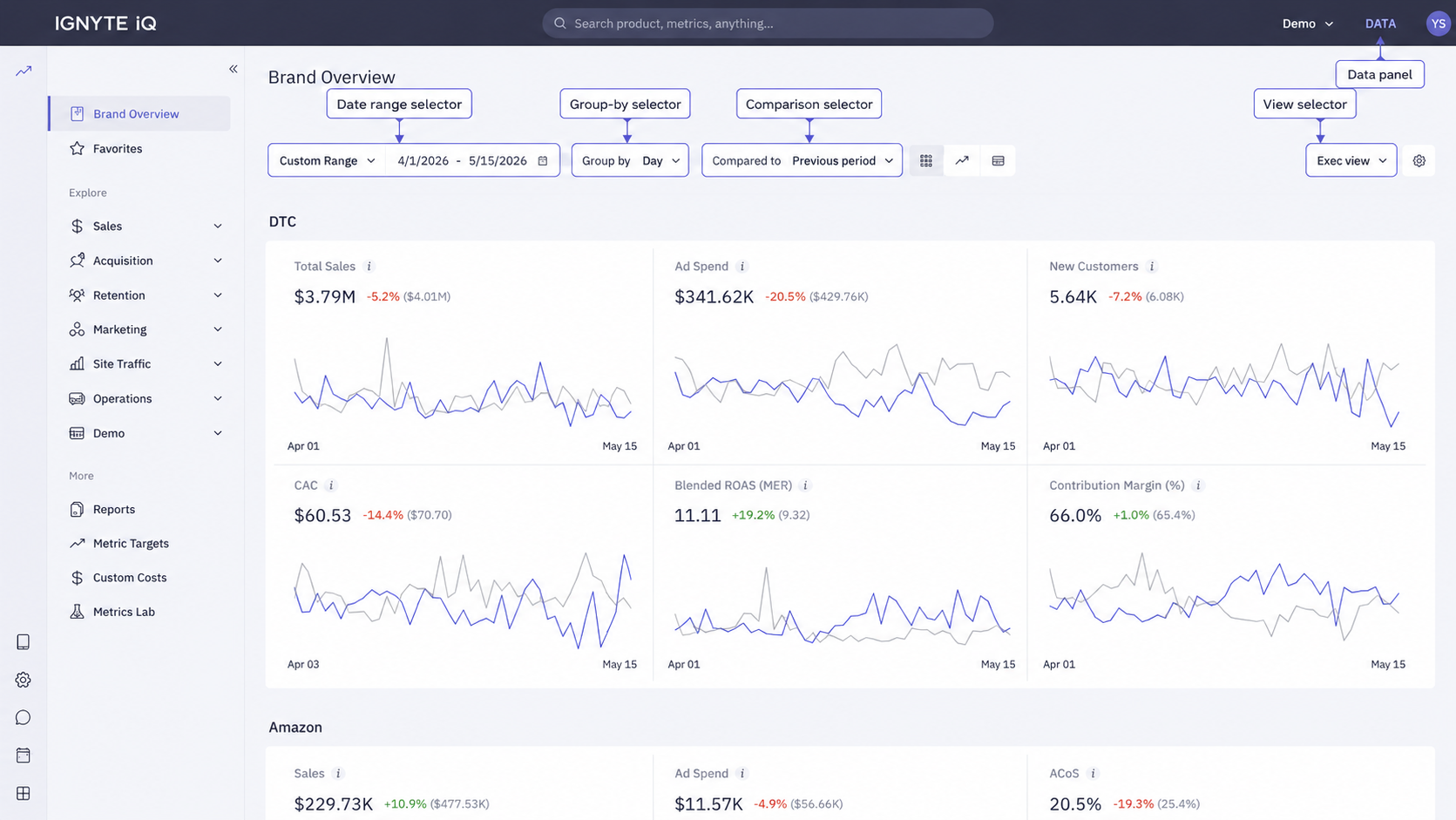
Task: Expand the Marketing section chevron
Action: [x=218, y=329]
